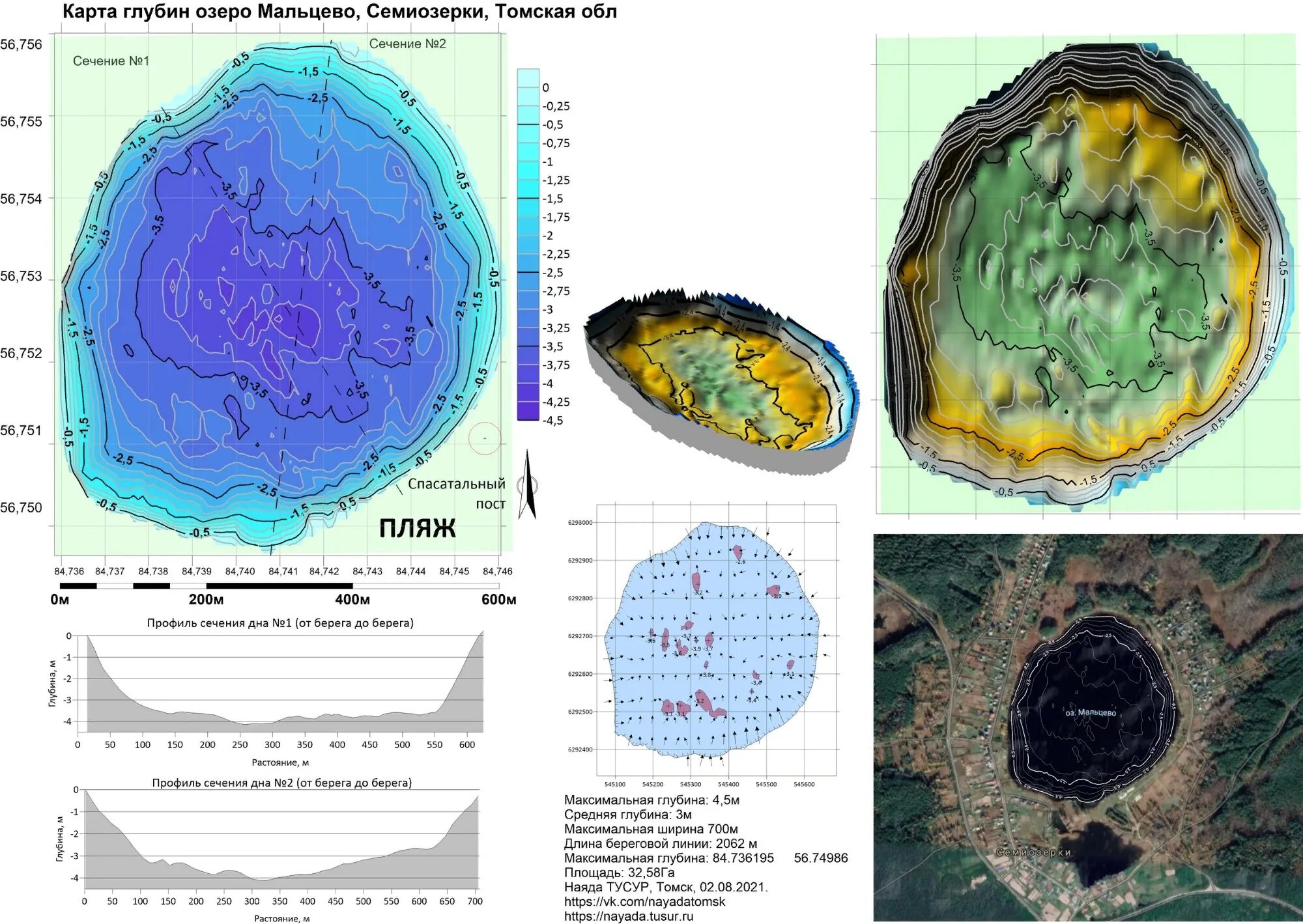The height and width of the screenshot is (924, 1303).
Task: Click the '600м' scale bar label
Action: [x=498, y=599]
